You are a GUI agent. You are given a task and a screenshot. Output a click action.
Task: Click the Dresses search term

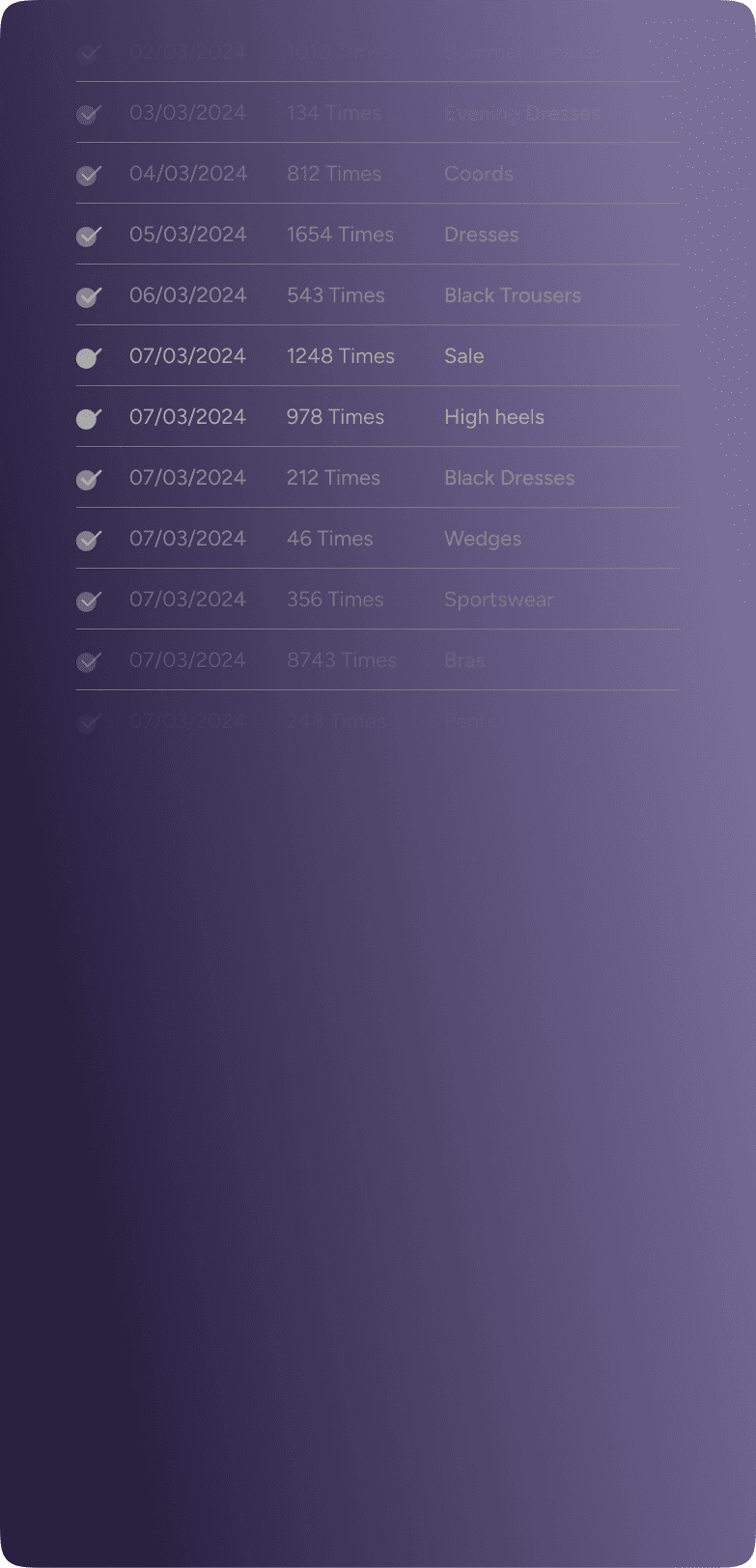[x=481, y=235]
